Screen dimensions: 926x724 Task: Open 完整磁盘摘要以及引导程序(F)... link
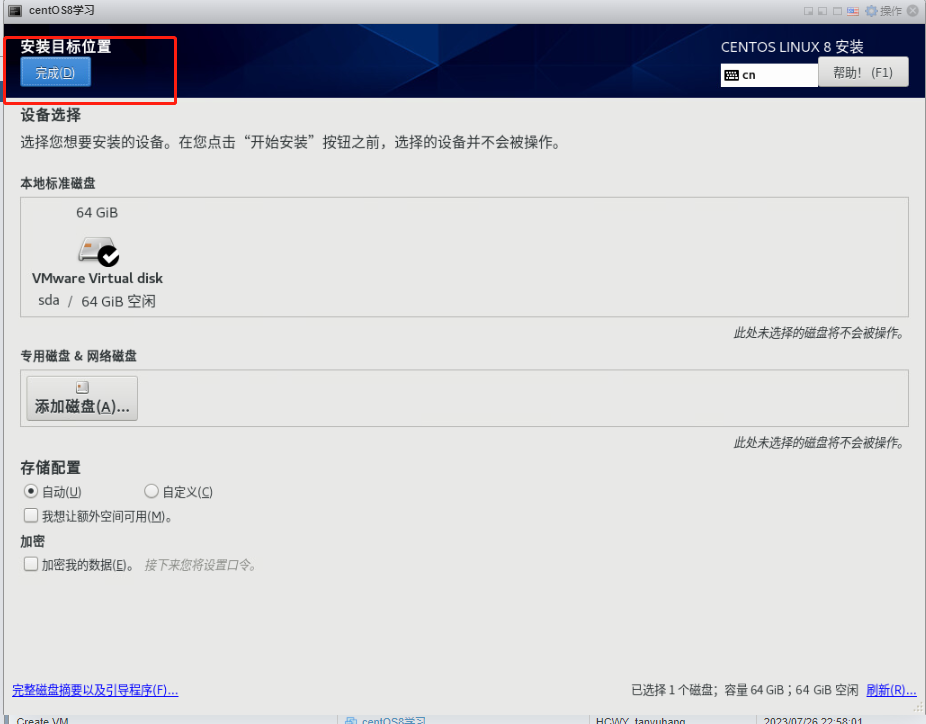(x=95, y=690)
